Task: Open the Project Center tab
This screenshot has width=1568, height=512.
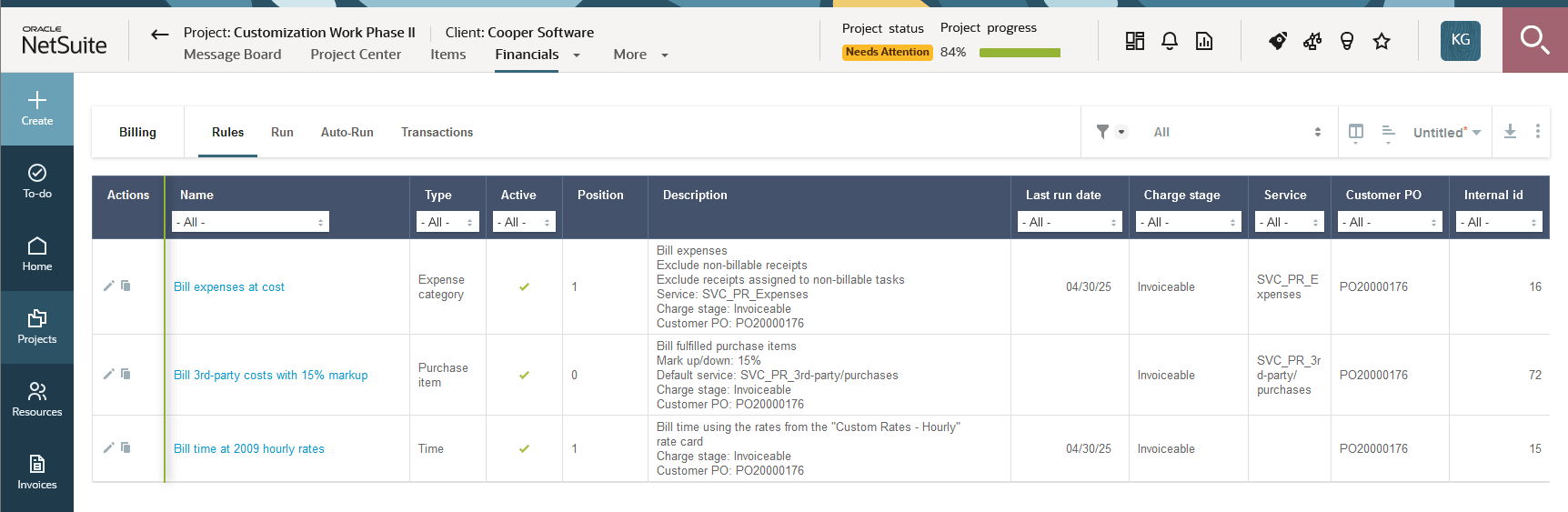Action: point(356,55)
